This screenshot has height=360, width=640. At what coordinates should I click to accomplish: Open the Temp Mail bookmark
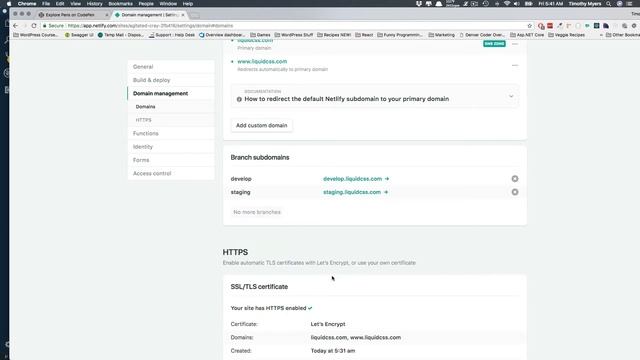(120, 35)
